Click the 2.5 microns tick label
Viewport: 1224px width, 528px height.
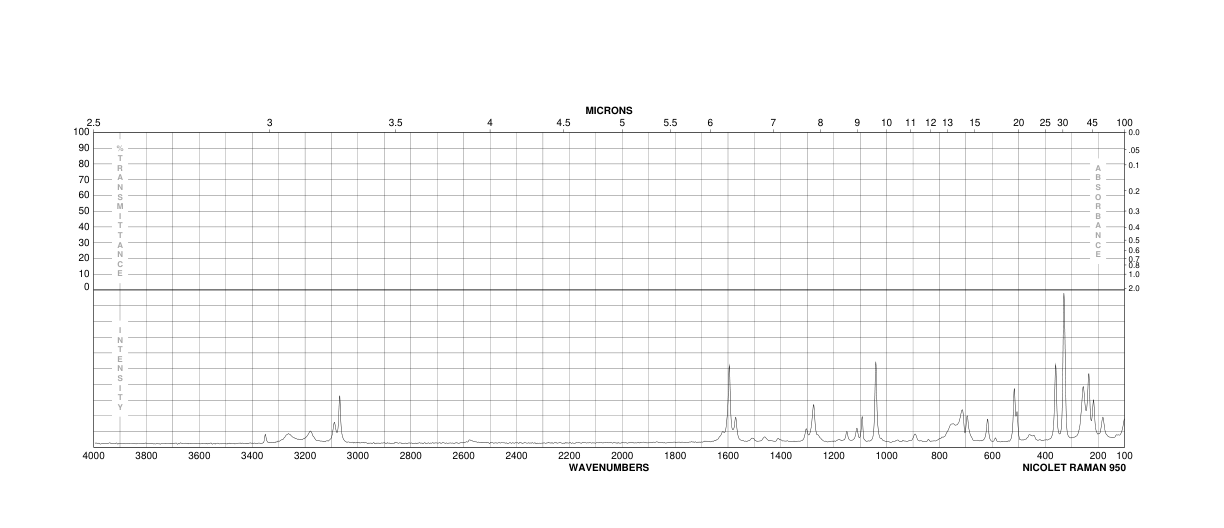coord(94,122)
